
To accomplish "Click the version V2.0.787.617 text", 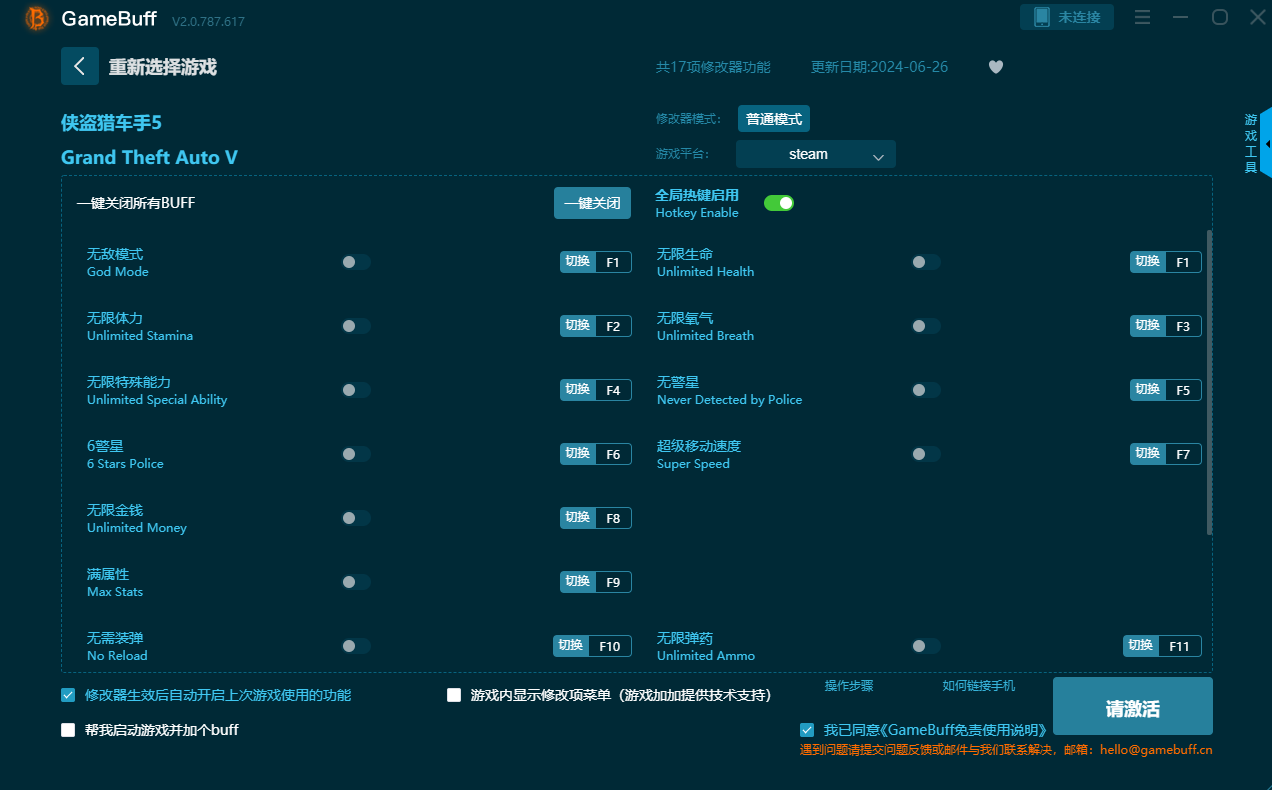I will [208, 21].
